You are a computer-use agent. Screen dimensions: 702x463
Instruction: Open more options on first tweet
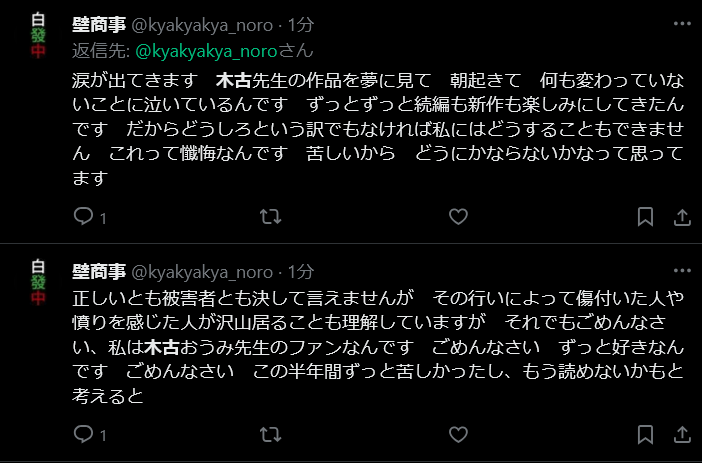682,22
